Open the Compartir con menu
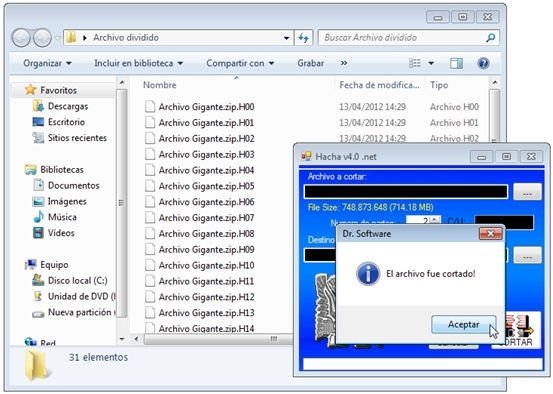The image size is (553, 394). click(x=240, y=63)
